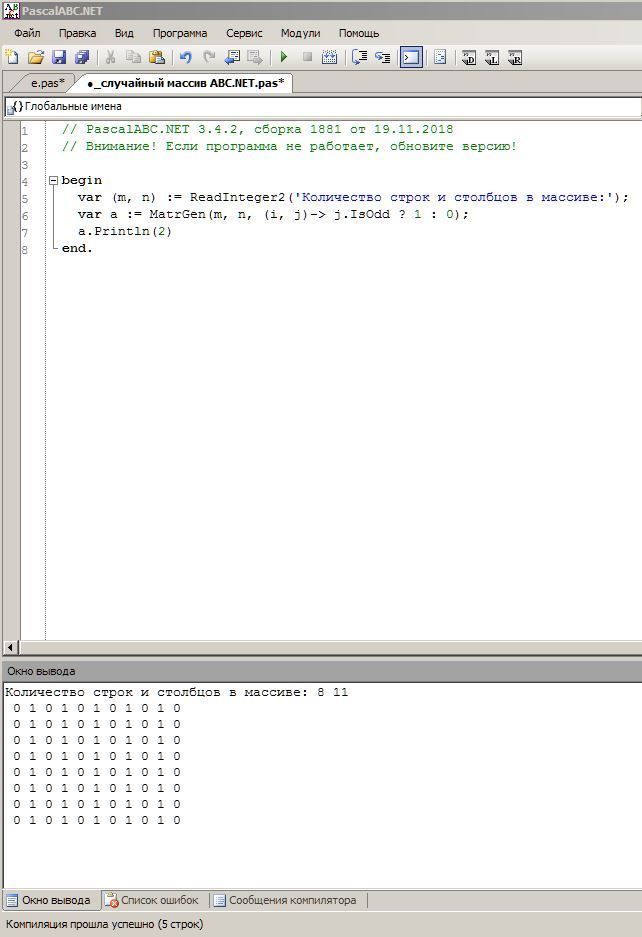This screenshot has height=937, width=642.
Task: Open the Вид menu
Action: 124,33
